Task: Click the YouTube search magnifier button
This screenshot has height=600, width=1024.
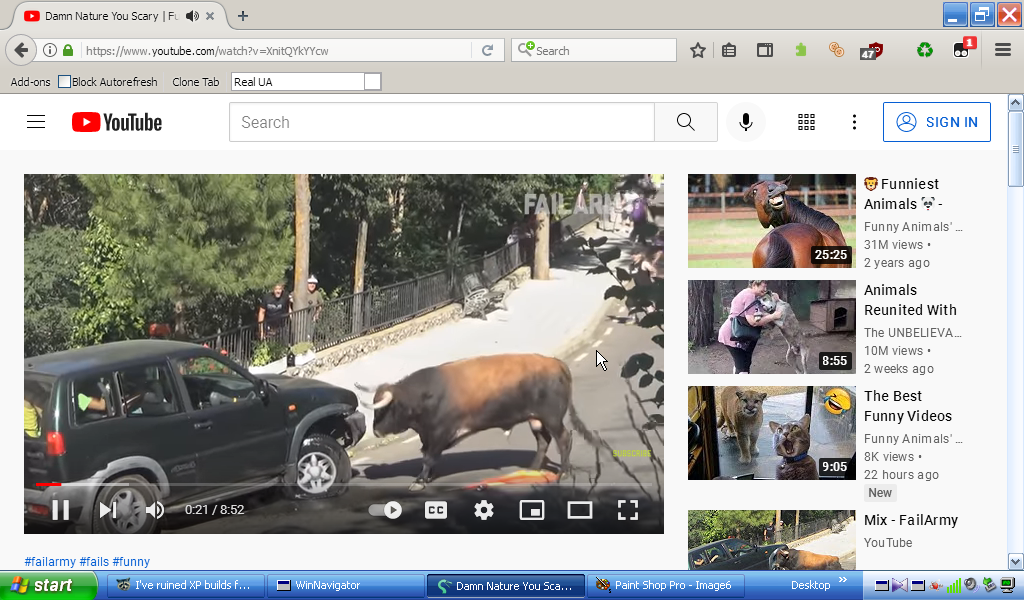Action: click(x=686, y=122)
